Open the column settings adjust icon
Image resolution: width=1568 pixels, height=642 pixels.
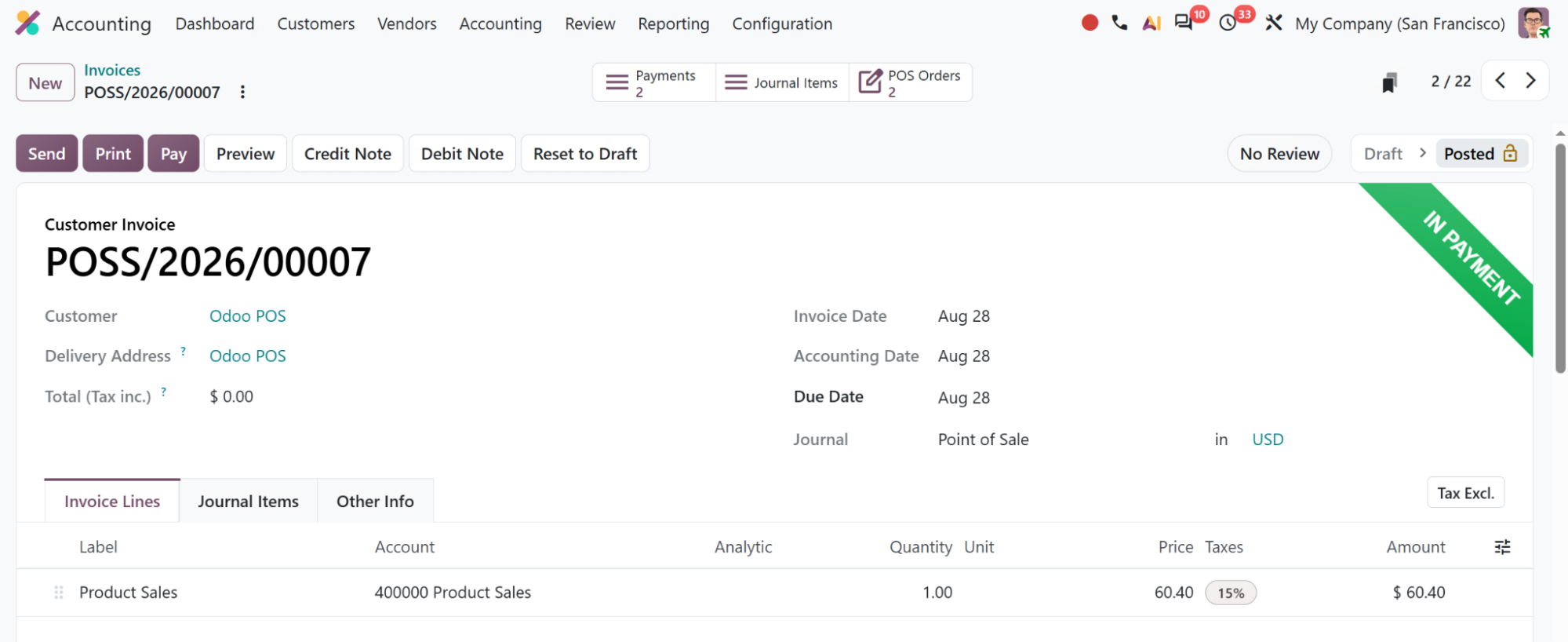tap(1502, 547)
